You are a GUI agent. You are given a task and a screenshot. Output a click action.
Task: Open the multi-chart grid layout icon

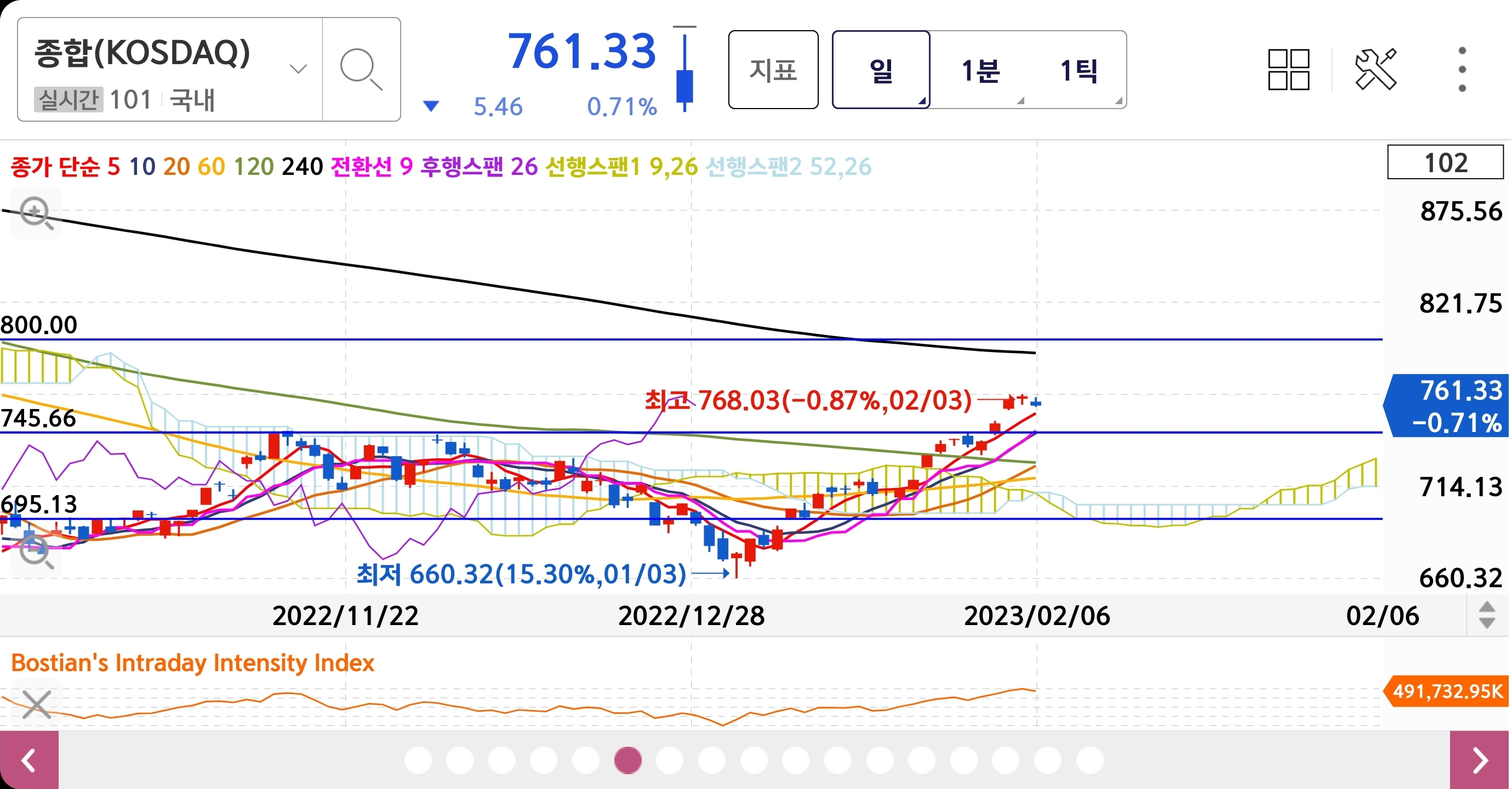coord(1288,70)
